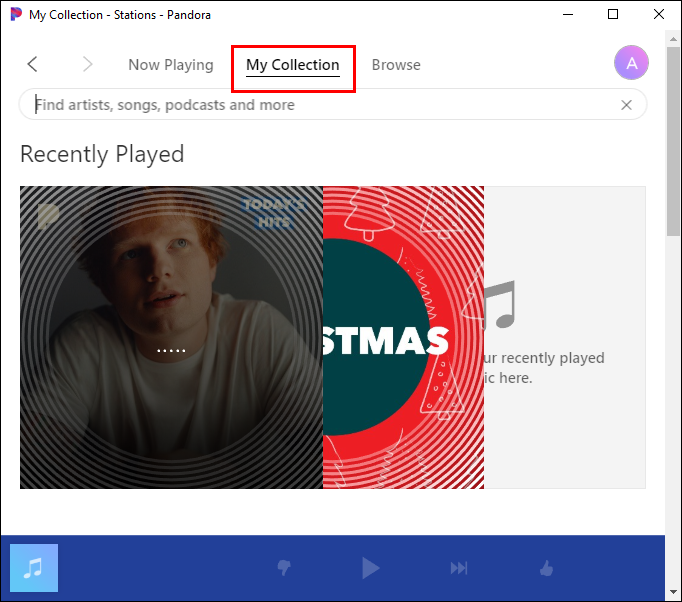This screenshot has height=602, width=682.
Task: Open the Christmas station artwork
Action: [403, 338]
